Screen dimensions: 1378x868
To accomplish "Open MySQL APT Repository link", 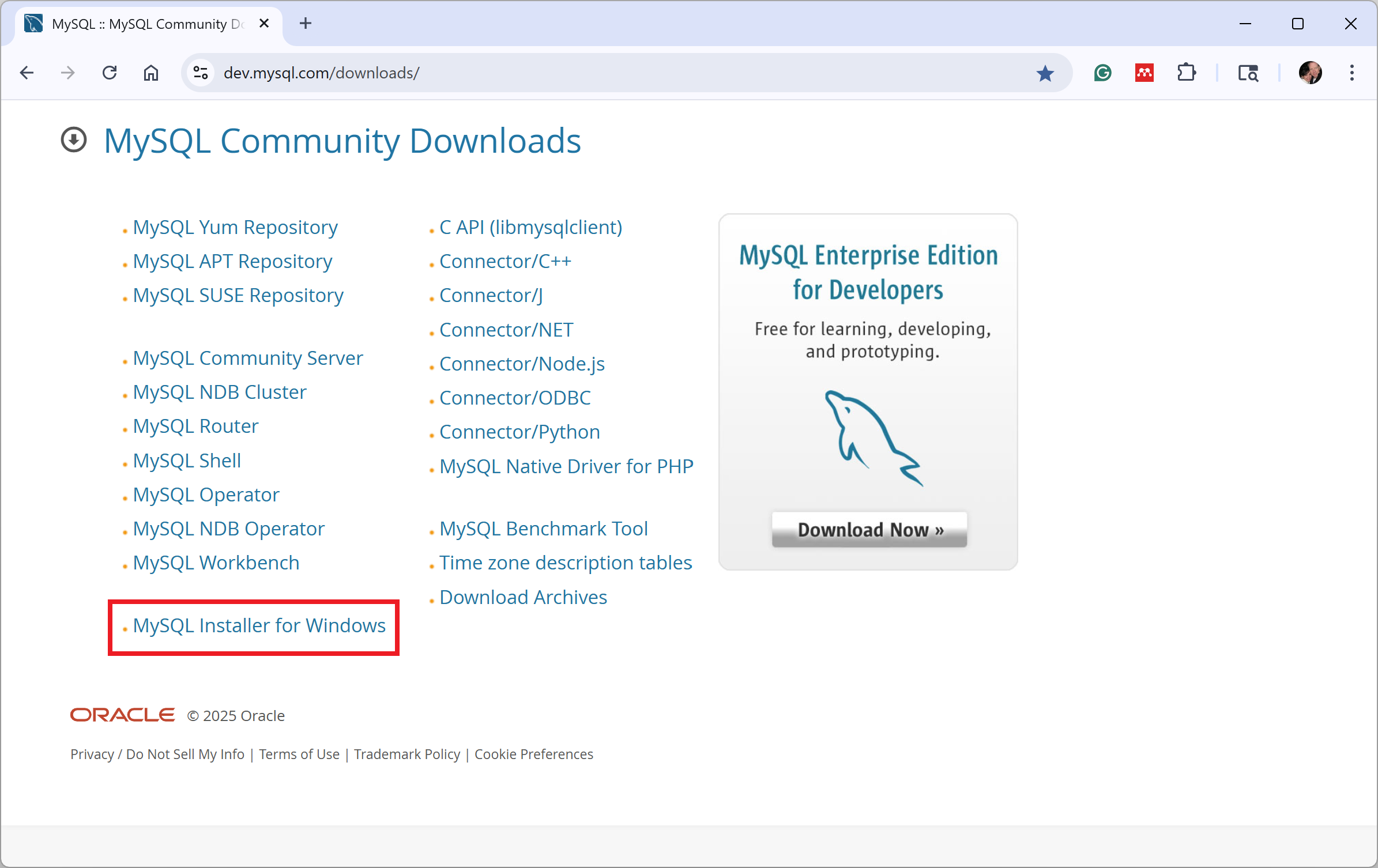I will 232,261.
